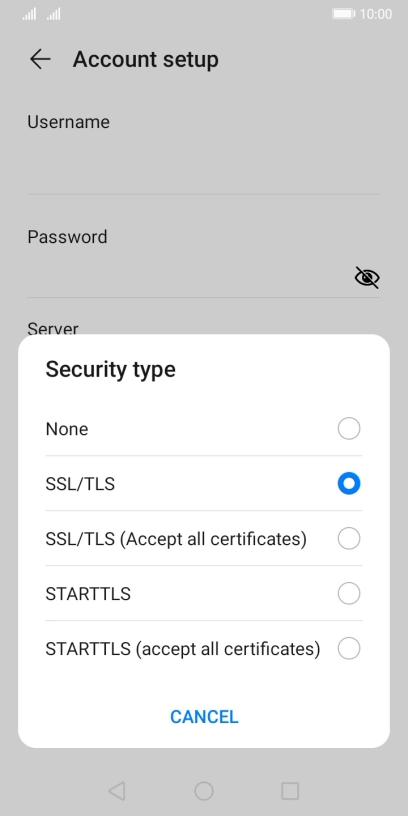Tap the back arrow in Account setup

(40, 59)
